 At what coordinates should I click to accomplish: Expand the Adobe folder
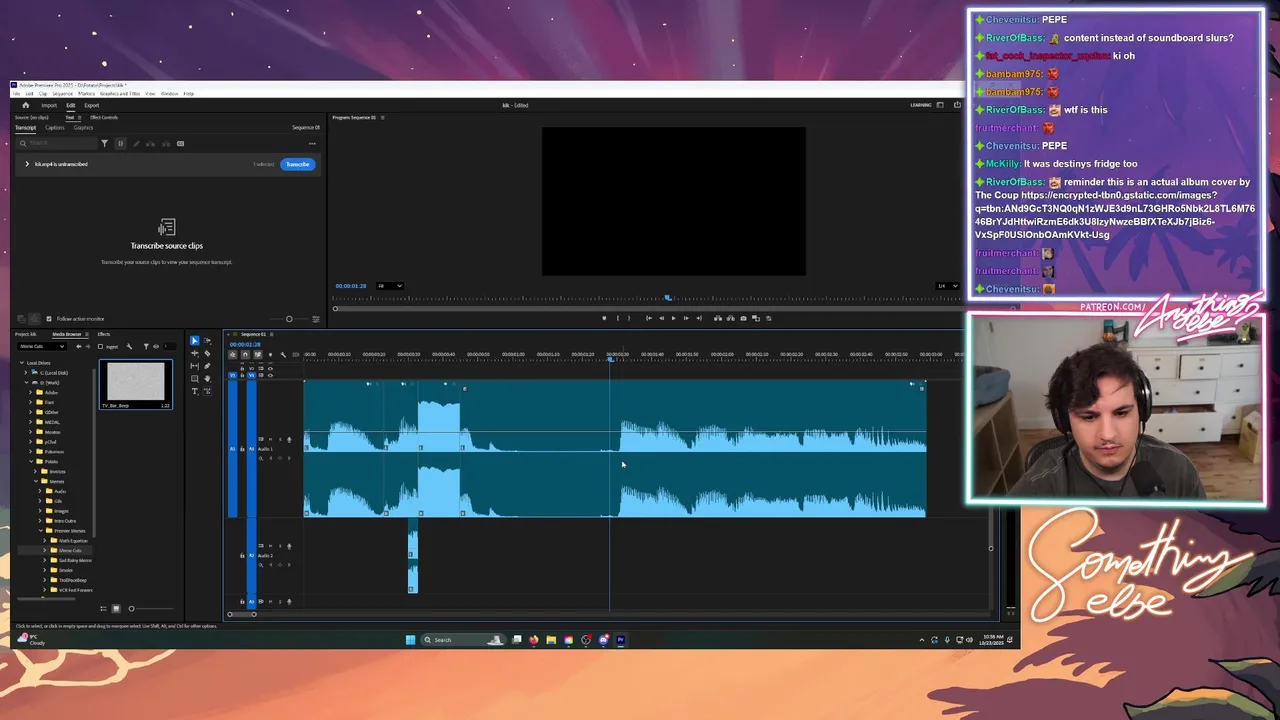point(31,392)
